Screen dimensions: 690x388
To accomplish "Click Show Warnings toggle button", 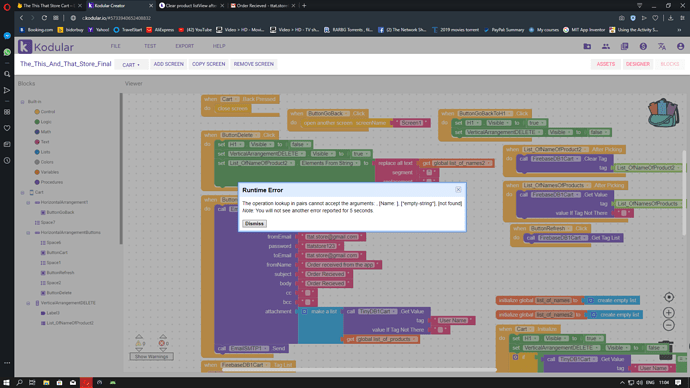I will tap(151, 356).
